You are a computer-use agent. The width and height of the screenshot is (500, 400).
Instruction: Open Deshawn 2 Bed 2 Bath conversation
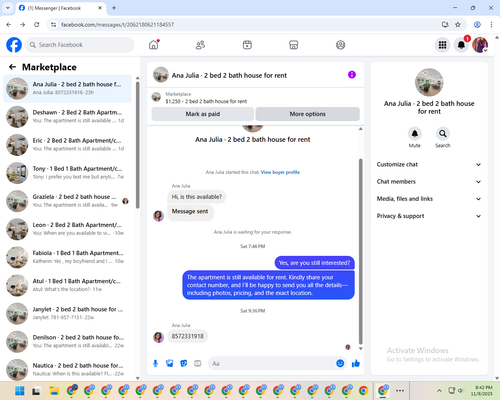pyautogui.click(x=67, y=117)
